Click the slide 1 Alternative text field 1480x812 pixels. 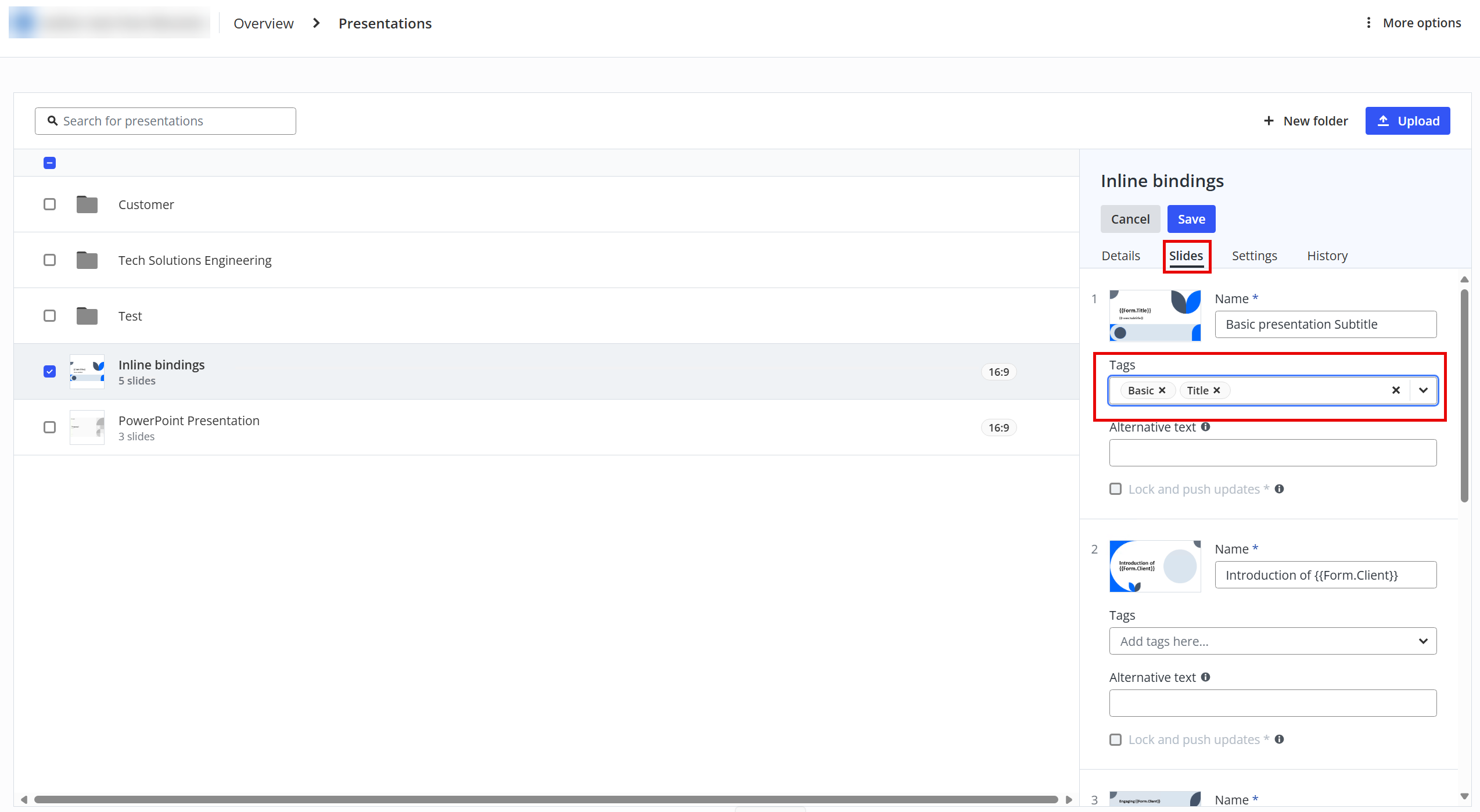1273,452
